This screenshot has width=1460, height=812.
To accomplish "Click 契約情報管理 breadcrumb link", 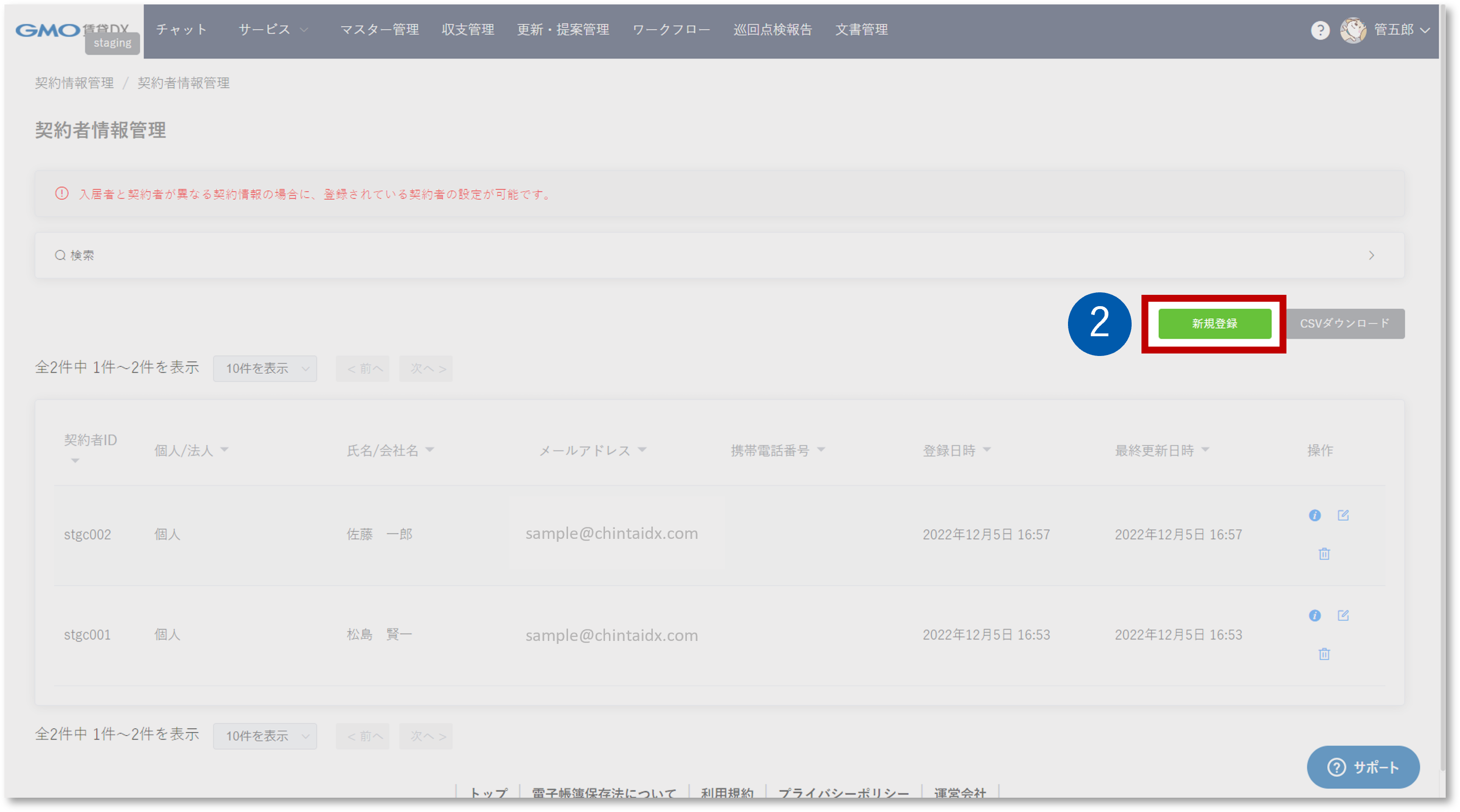I will [74, 83].
